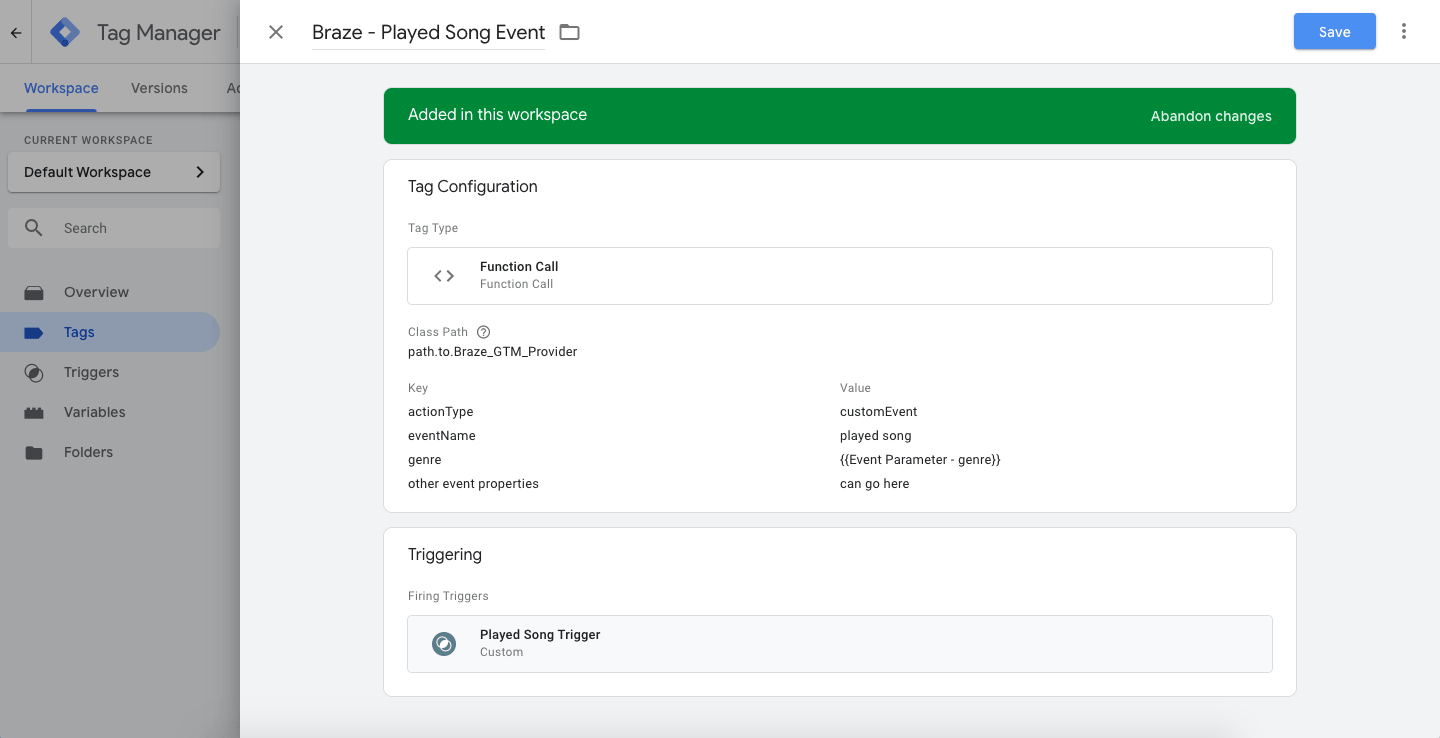Expand the Default Workspace selector
The image size is (1440, 738).
(x=114, y=172)
